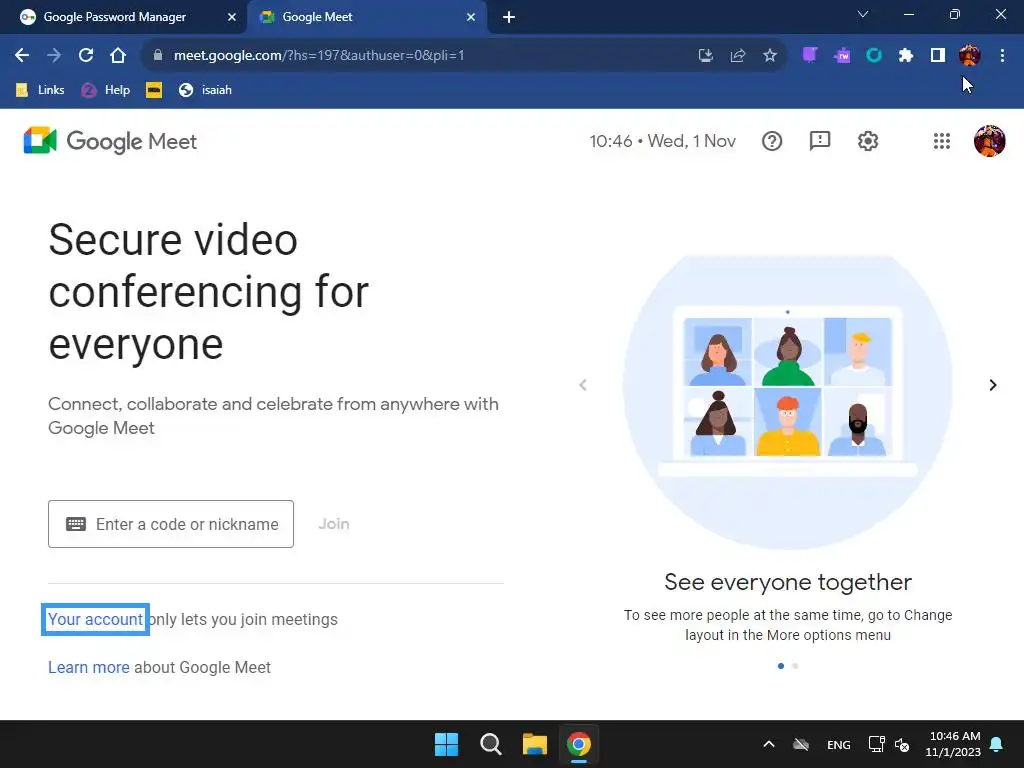Click the See everyone together illustration
The height and width of the screenshot is (768, 1024).
[788, 402]
